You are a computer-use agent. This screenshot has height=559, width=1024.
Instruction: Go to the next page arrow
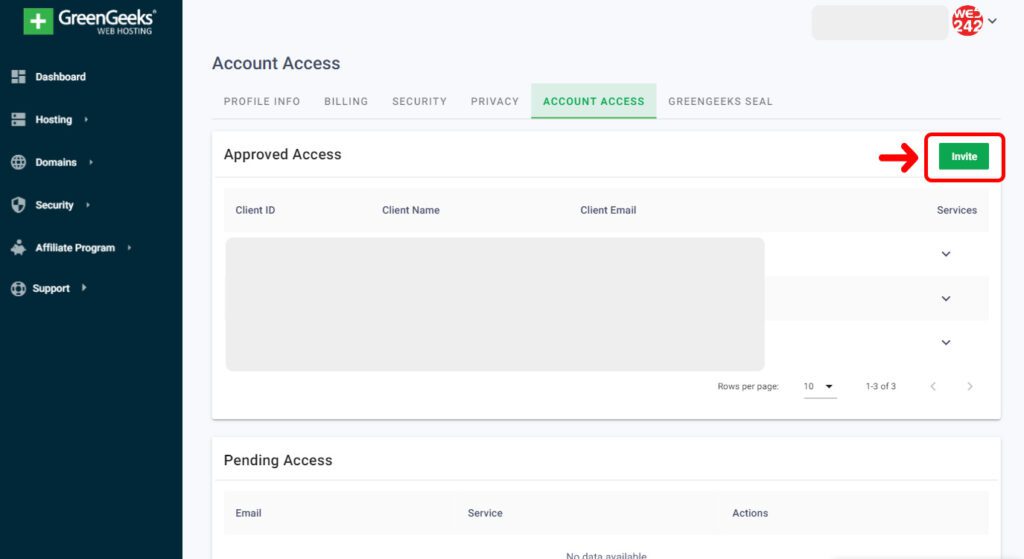pos(970,387)
